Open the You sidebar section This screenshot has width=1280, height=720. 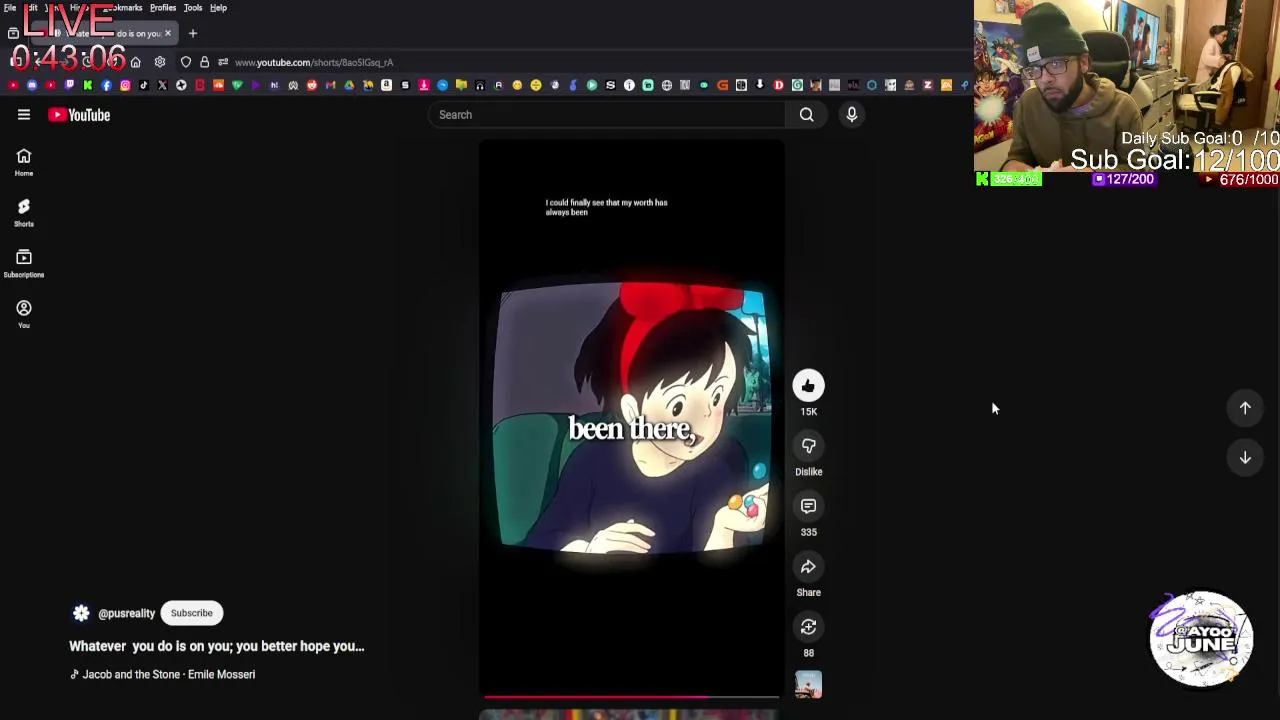23,314
